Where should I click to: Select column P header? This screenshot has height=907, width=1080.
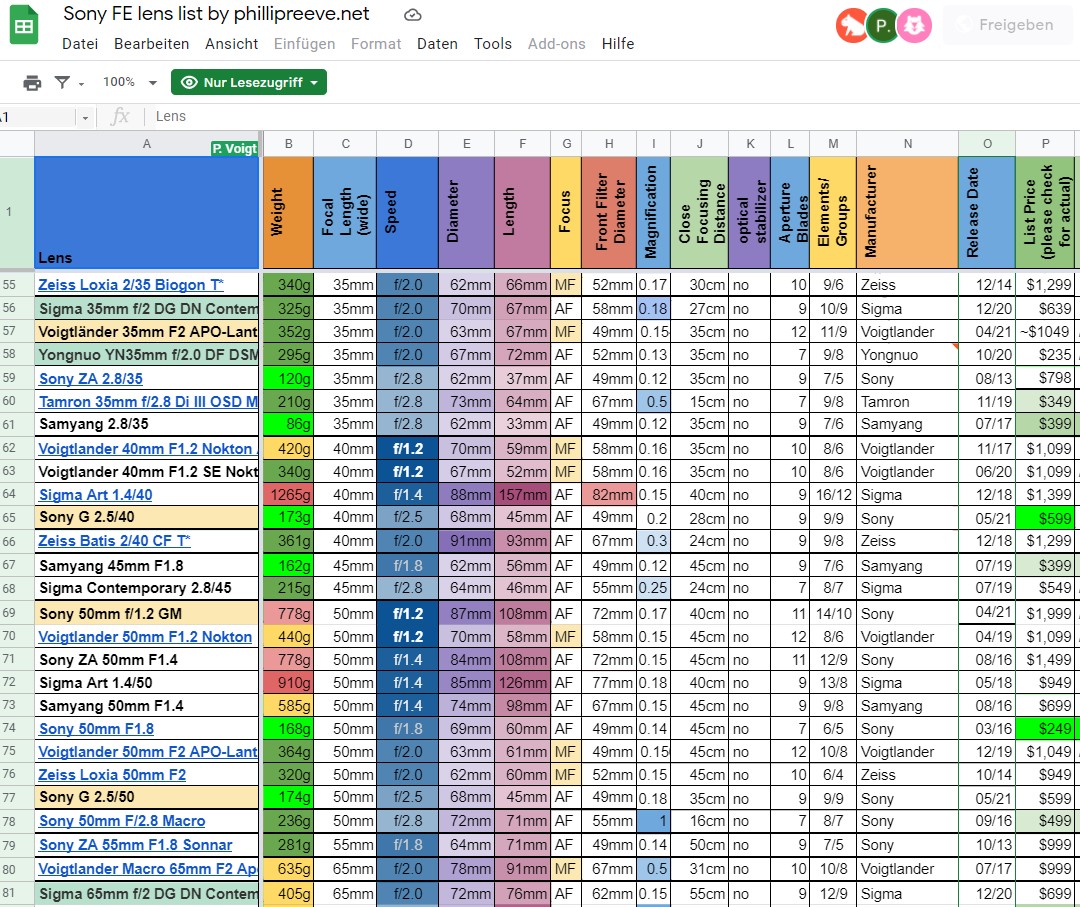click(1045, 144)
